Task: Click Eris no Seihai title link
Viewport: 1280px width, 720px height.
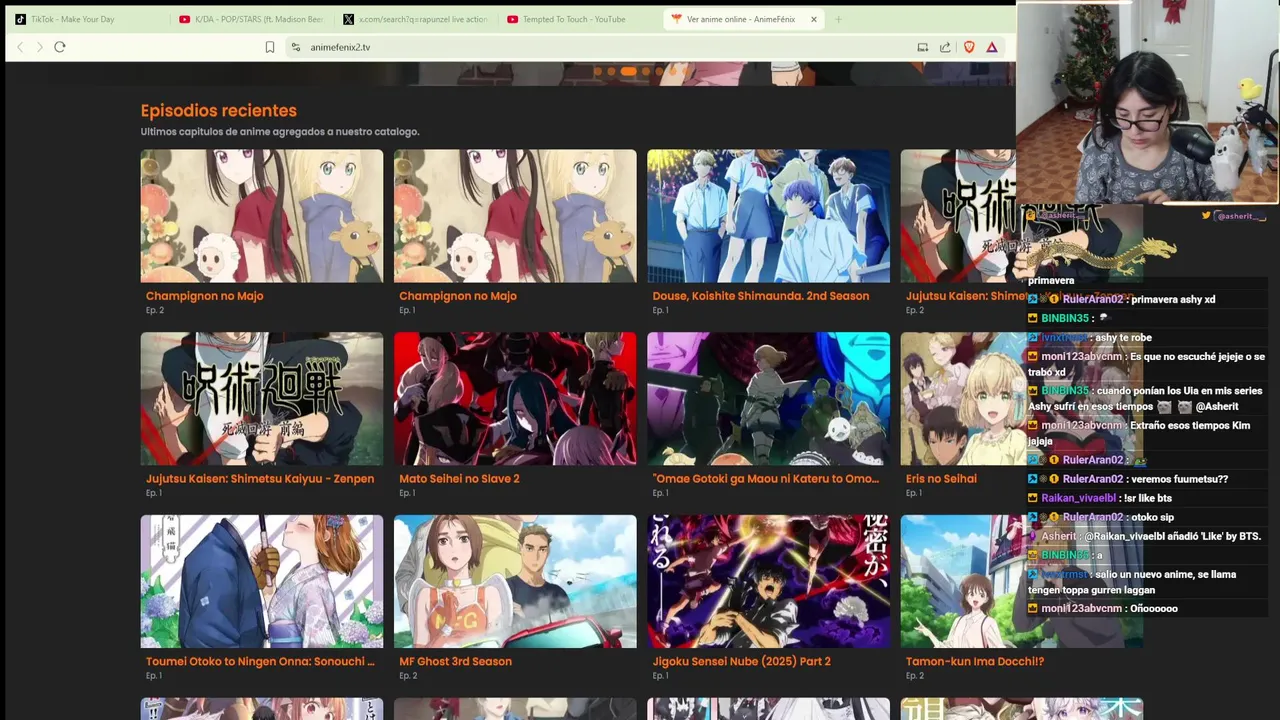Action: pos(941,479)
